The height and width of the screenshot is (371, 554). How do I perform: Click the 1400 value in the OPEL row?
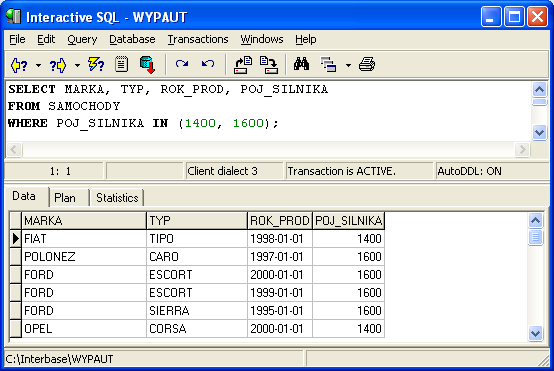click(x=349, y=329)
